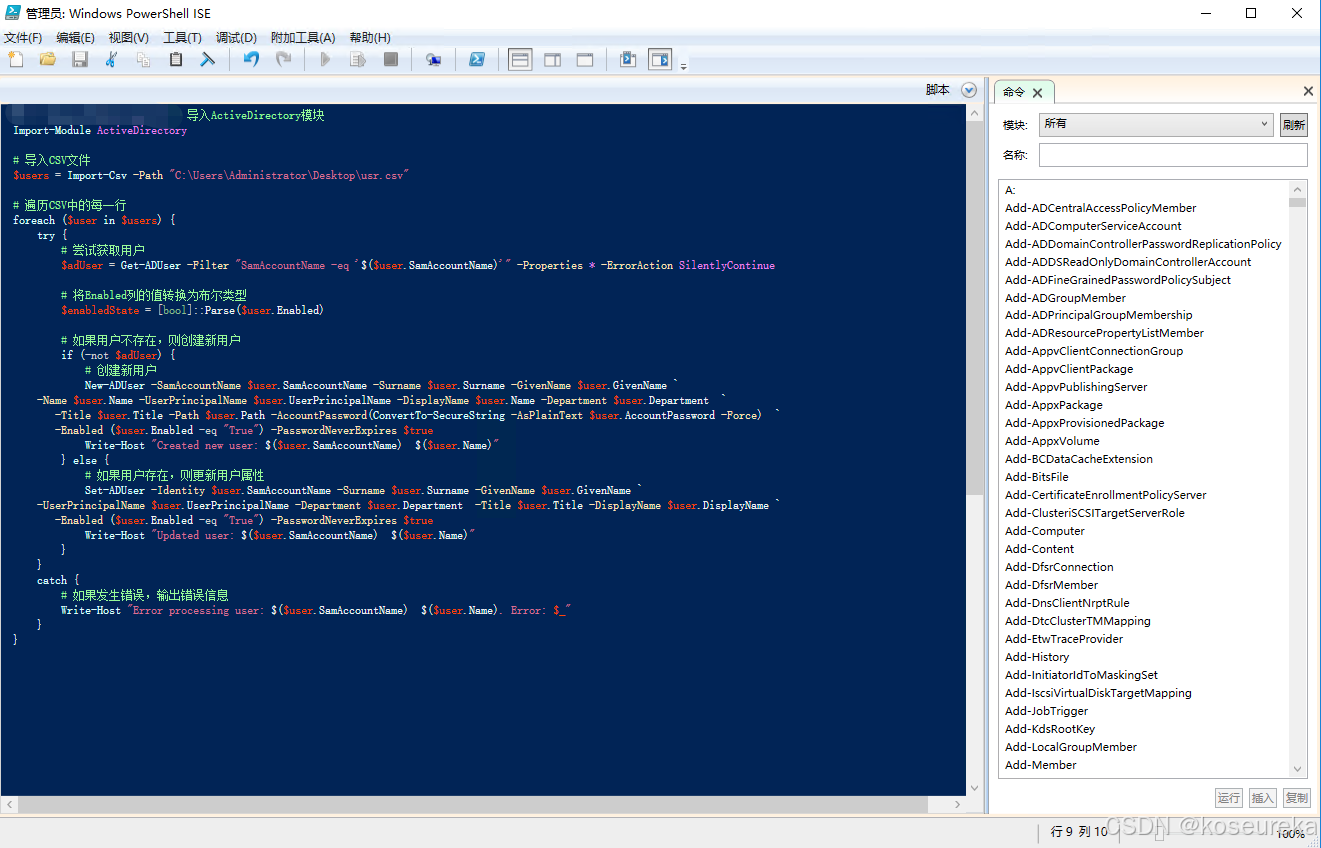
Task: Open the 编辑(E) menu
Action: click(x=76, y=37)
